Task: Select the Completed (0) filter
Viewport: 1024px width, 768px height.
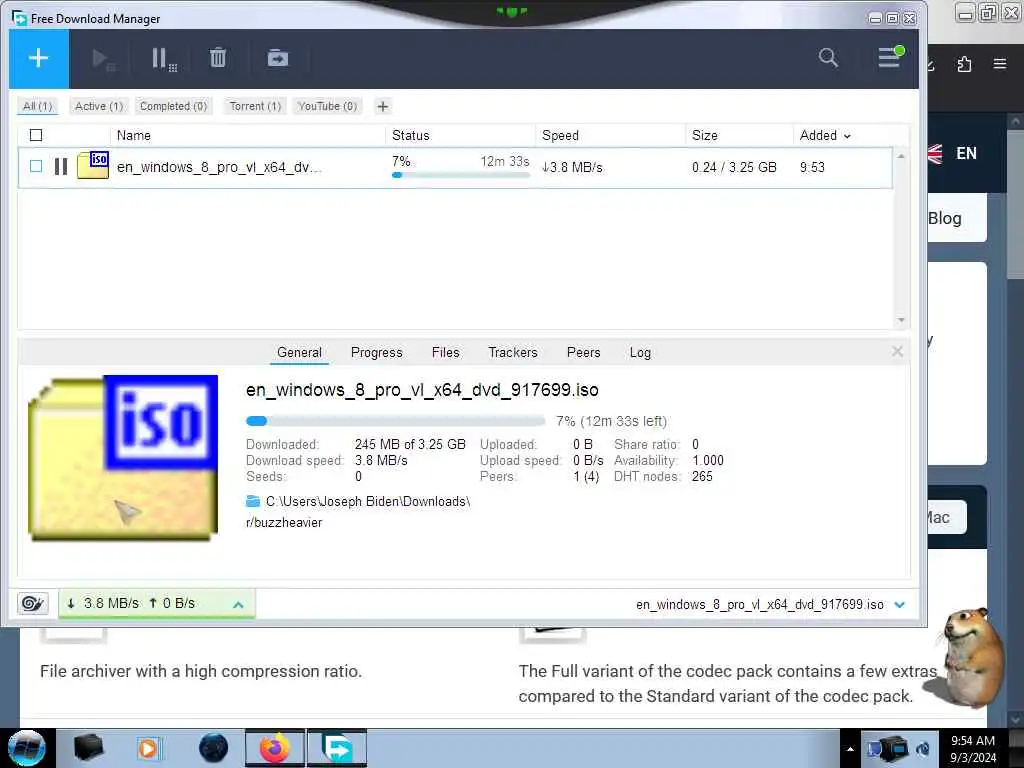Action: (174, 106)
